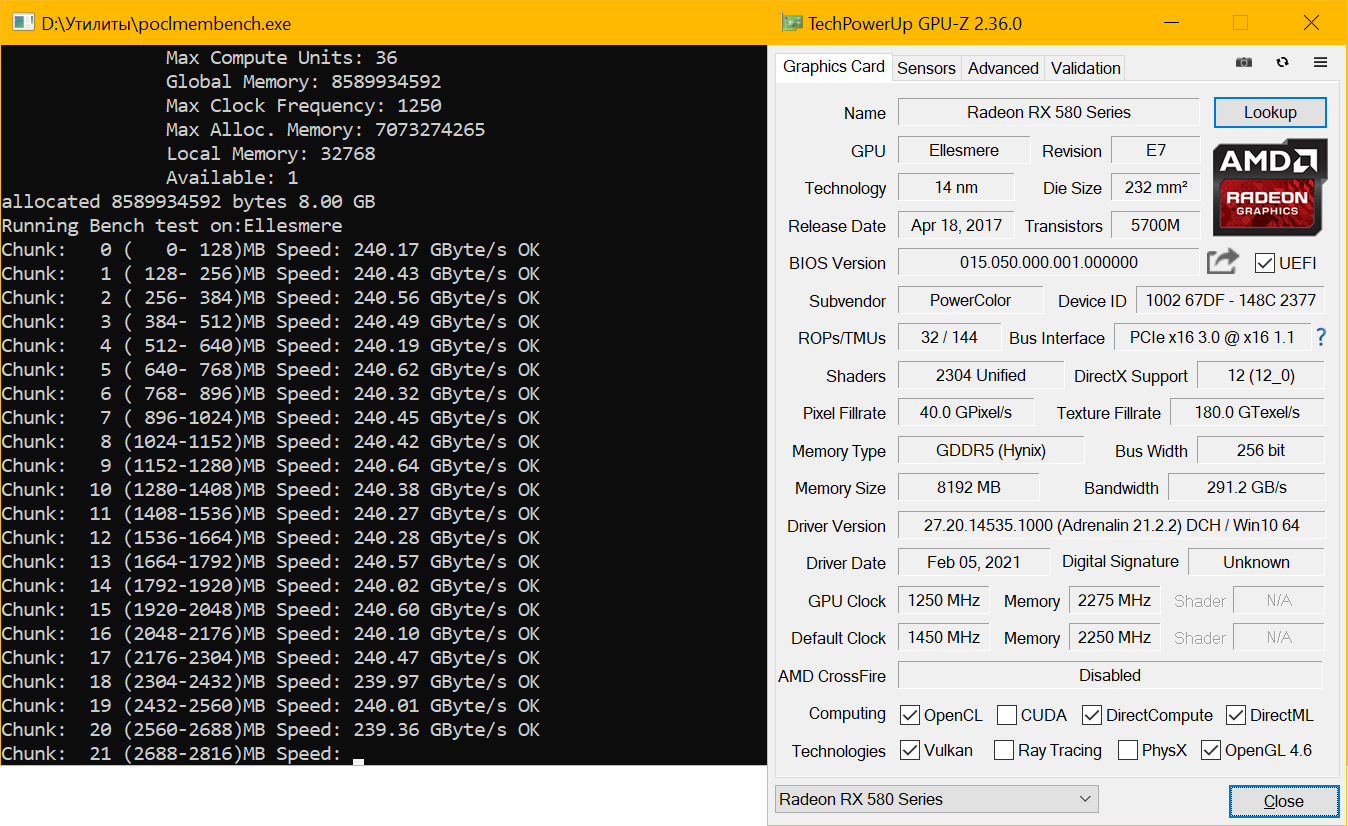This screenshot has width=1348, height=826.
Task: Click the 'allocated 8589934592 bytes 8.00 GB' line
Action: (189, 202)
